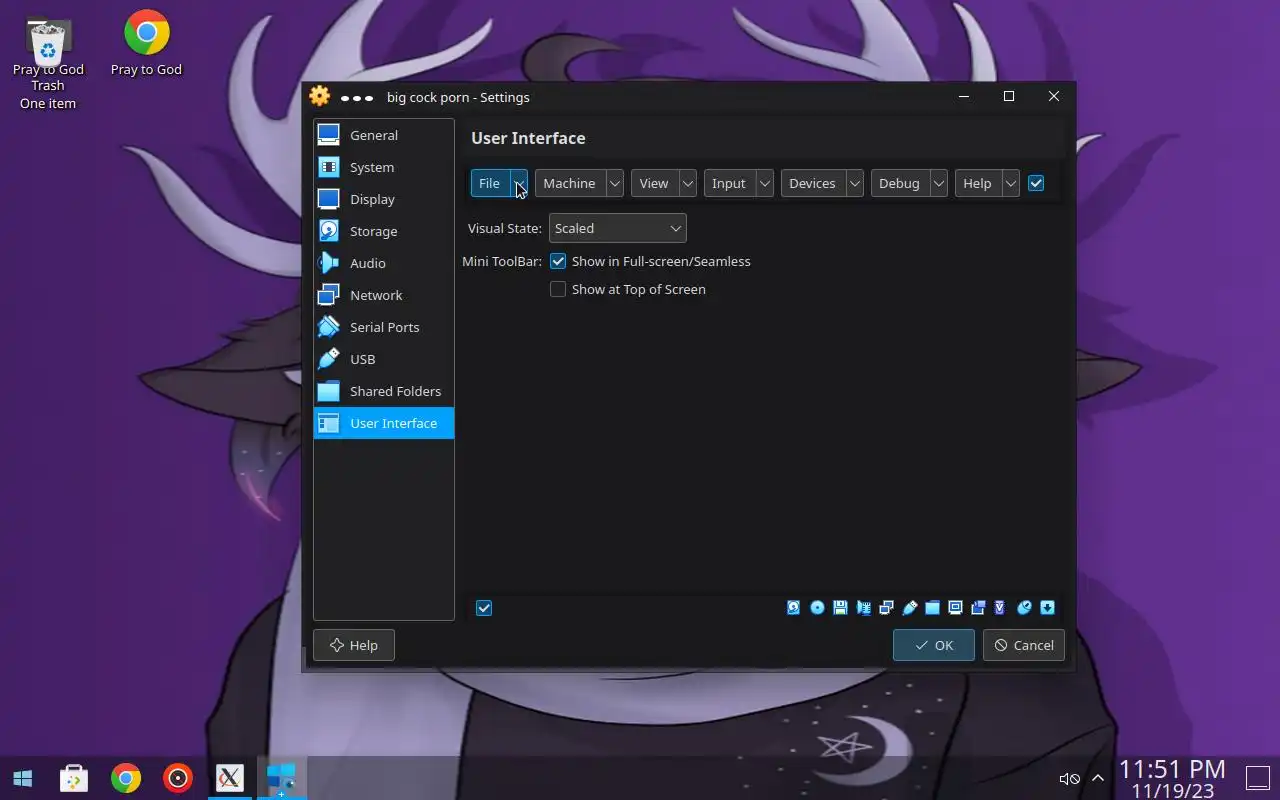The image size is (1280, 800).
Task: Toggle the status bar enabled checkbox
Action: [x=484, y=608]
